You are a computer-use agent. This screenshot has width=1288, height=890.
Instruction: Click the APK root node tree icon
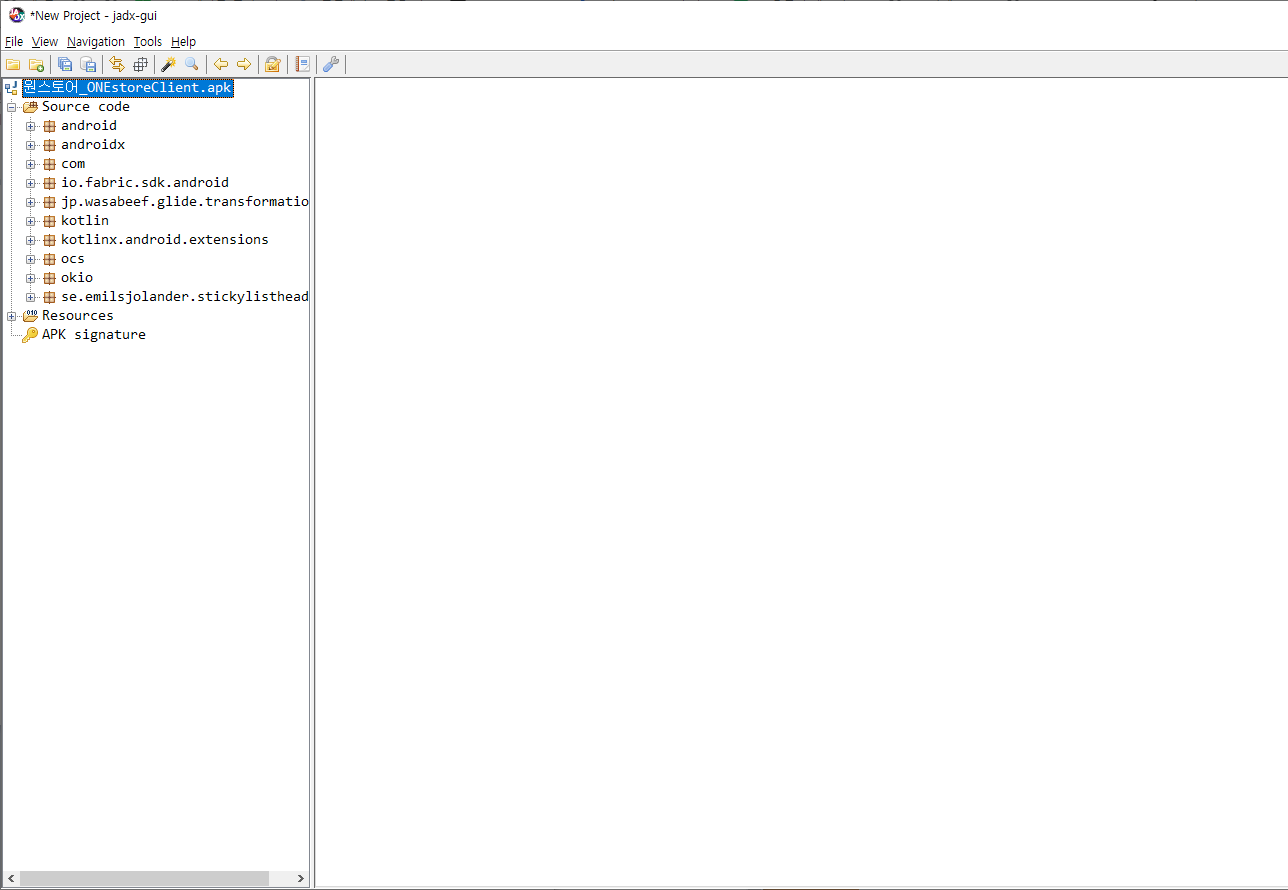(12, 88)
